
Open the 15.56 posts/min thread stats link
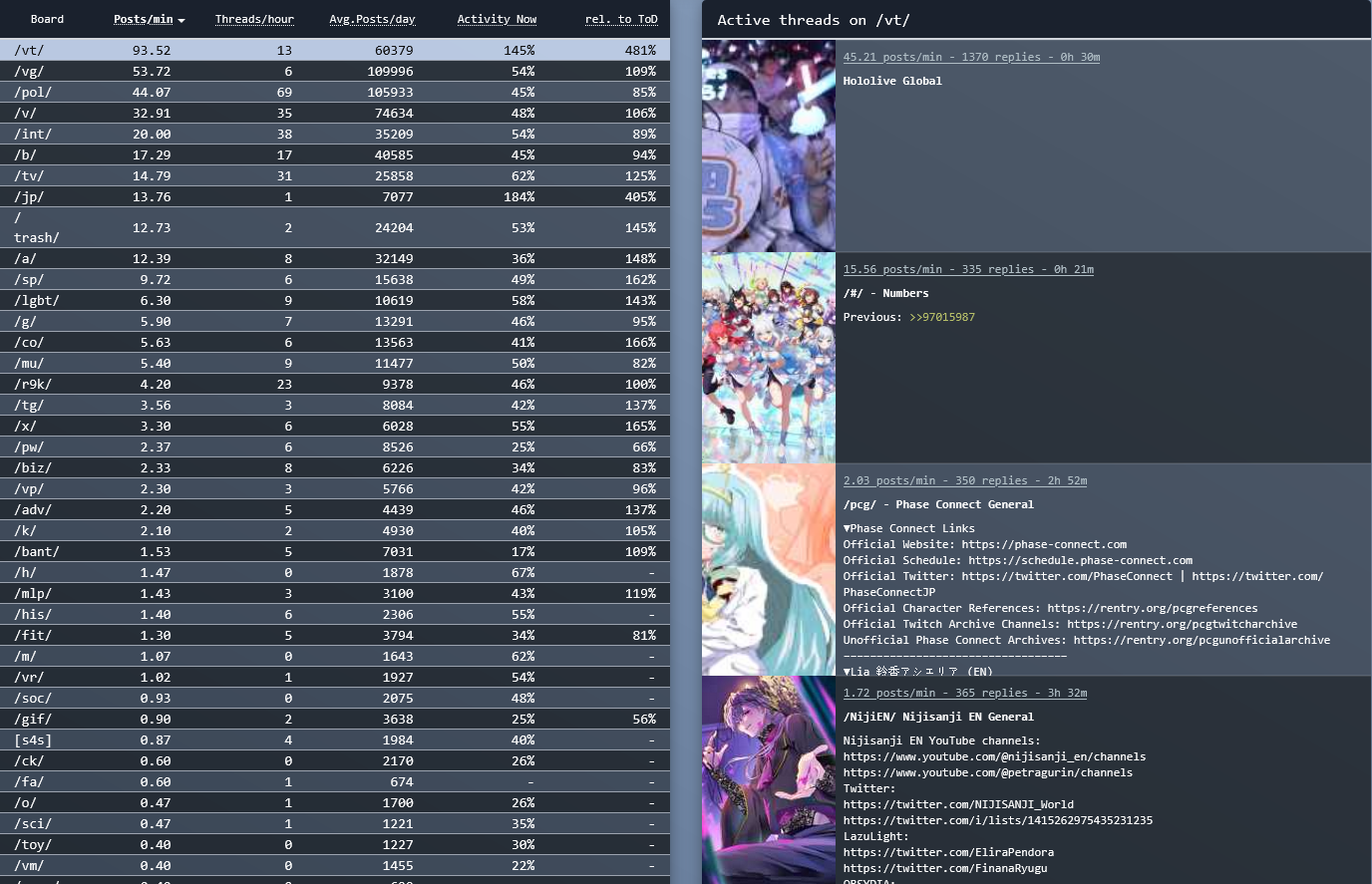pos(968,269)
